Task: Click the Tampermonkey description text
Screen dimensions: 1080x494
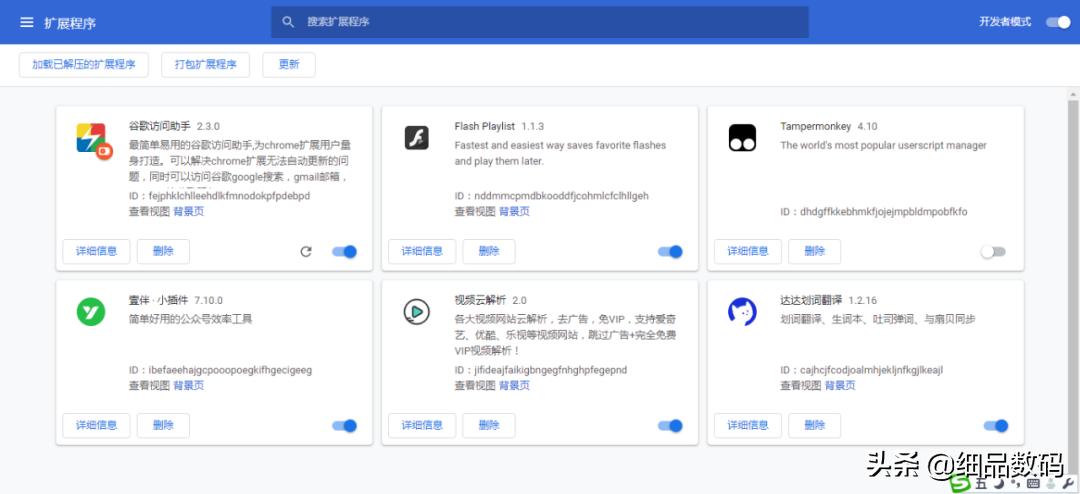Action: pos(883,145)
